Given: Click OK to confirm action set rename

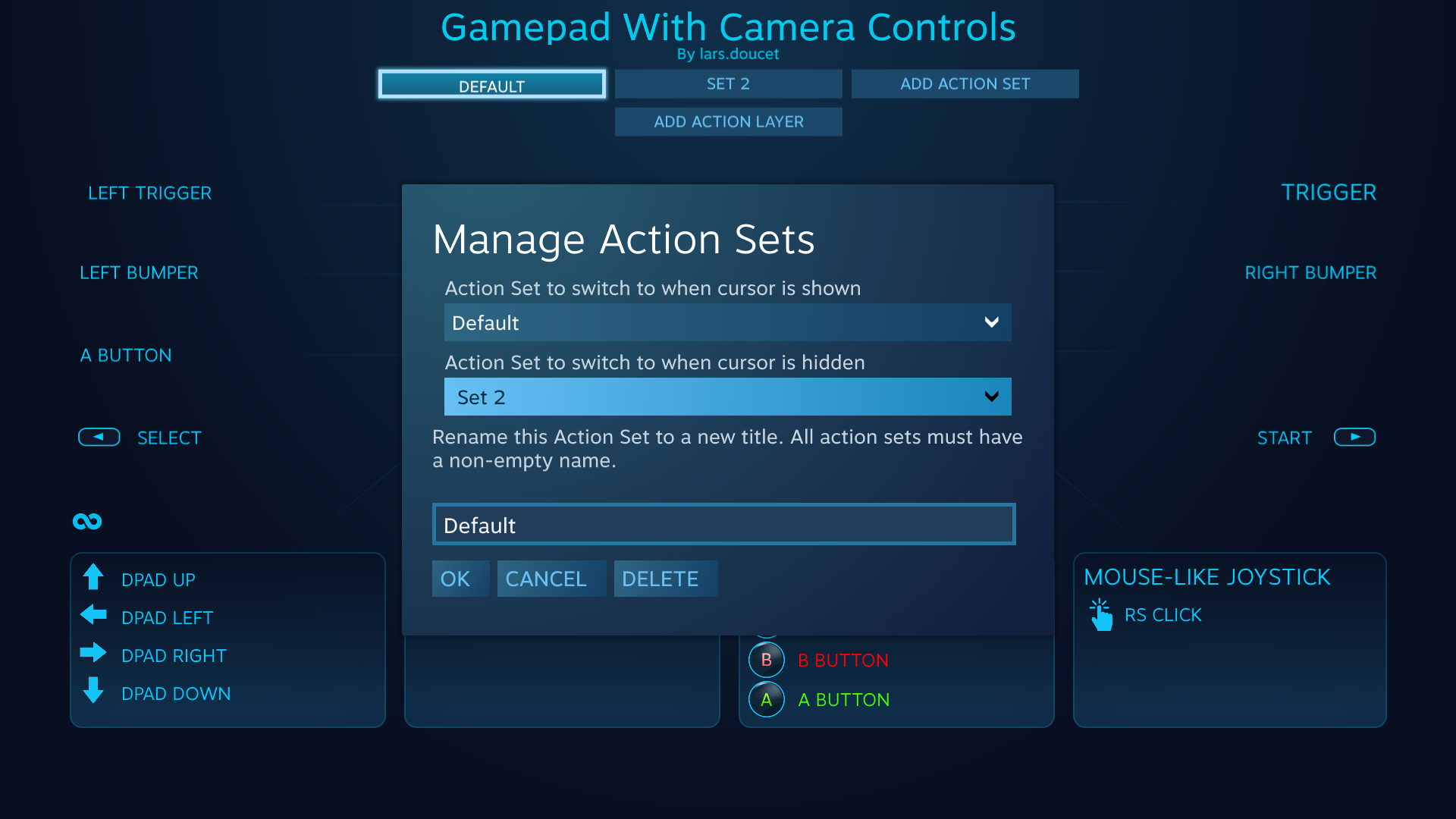Looking at the screenshot, I should click(x=455, y=579).
